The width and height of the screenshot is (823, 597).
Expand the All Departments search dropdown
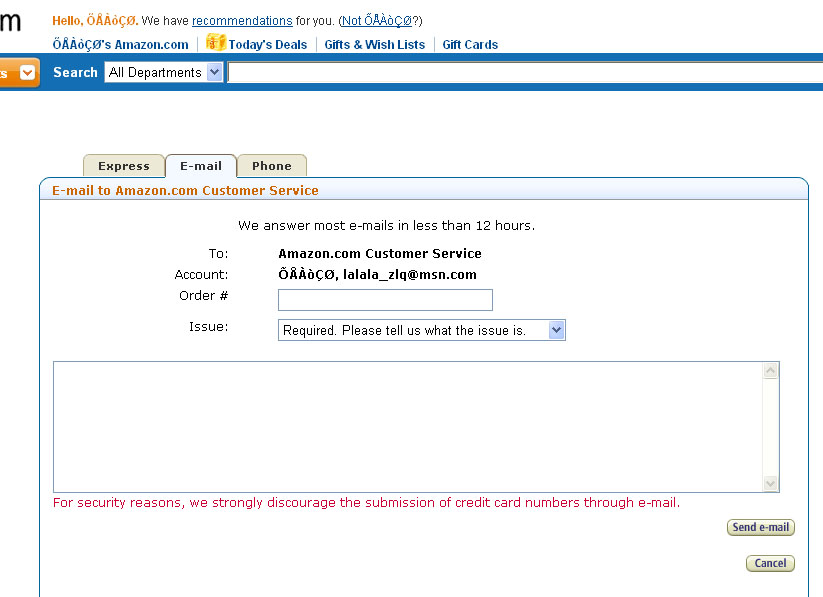214,72
